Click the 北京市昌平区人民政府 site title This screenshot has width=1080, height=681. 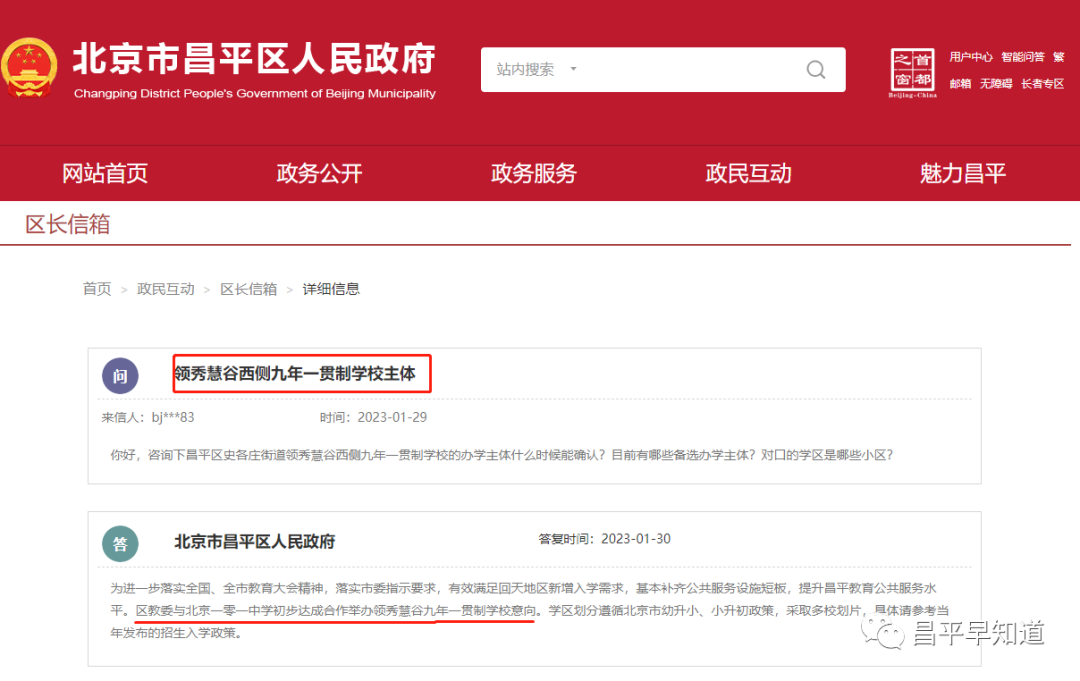coord(254,59)
